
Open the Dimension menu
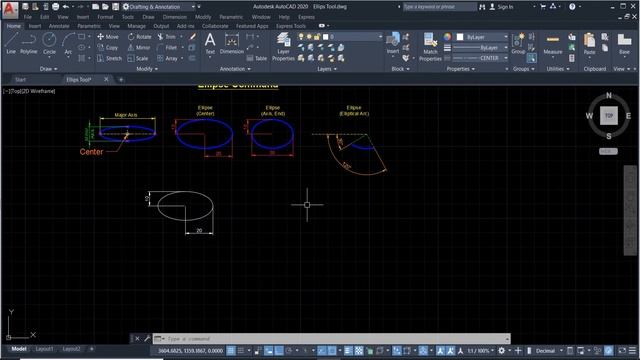tap(174, 17)
